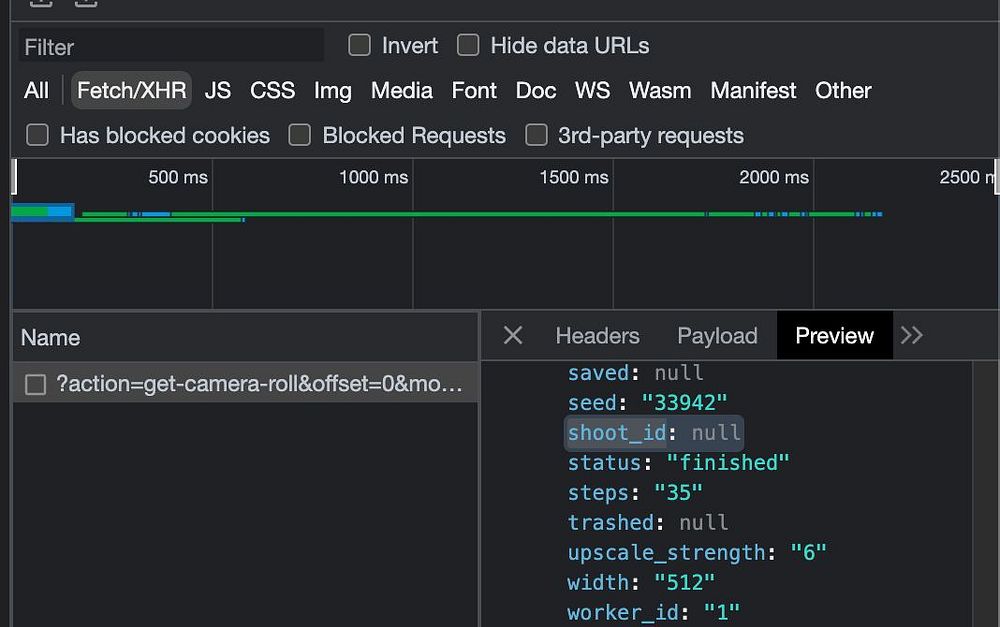Image resolution: width=1000 pixels, height=627 pixels.
Task: Enable Blocked Requests filter
Action: [x=300, y=135]
